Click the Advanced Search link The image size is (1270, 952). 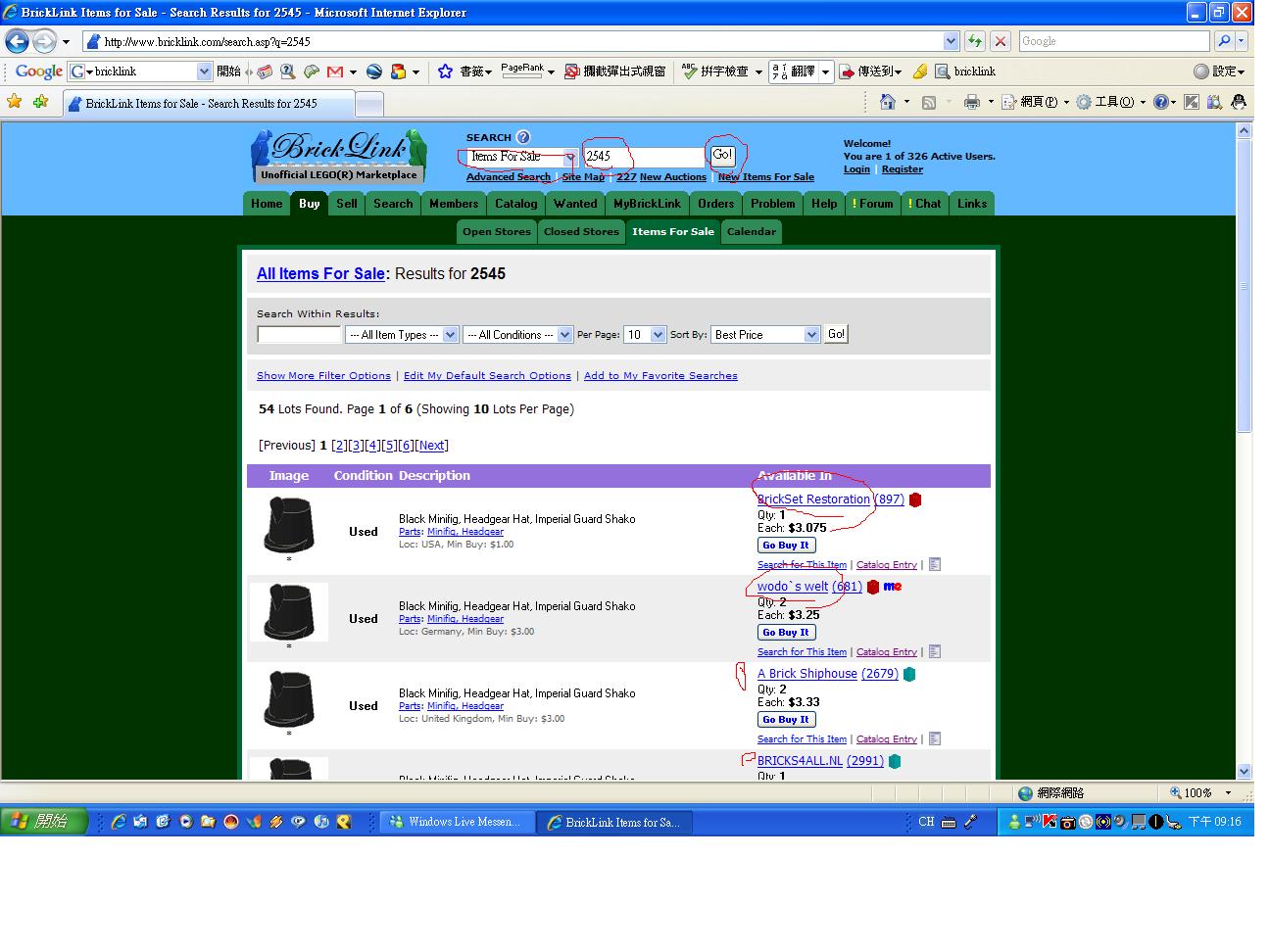[509, 177]
